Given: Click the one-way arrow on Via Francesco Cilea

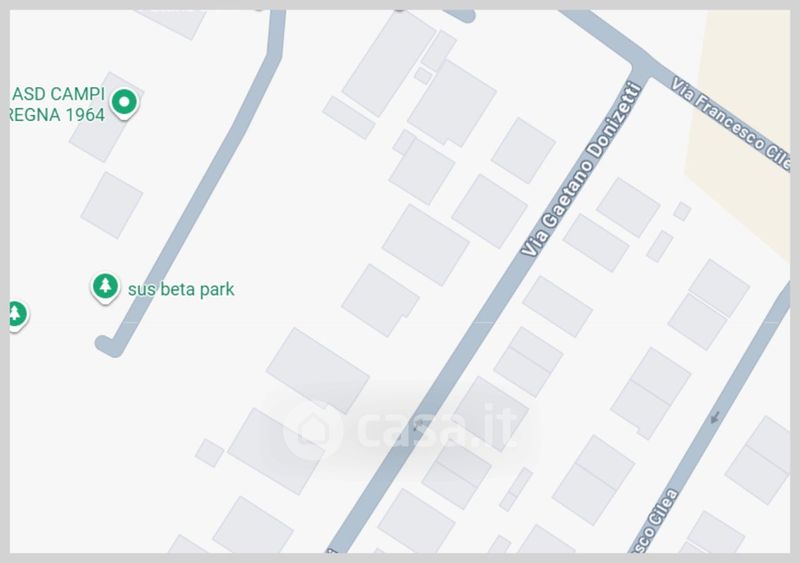Looking at the screenshot, I should 715,418.
